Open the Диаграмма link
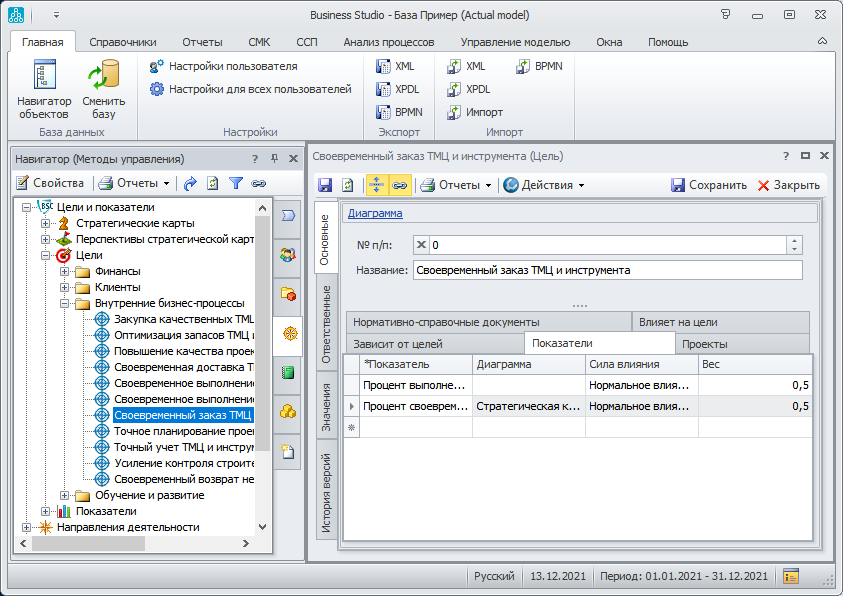 pos(374,213)
